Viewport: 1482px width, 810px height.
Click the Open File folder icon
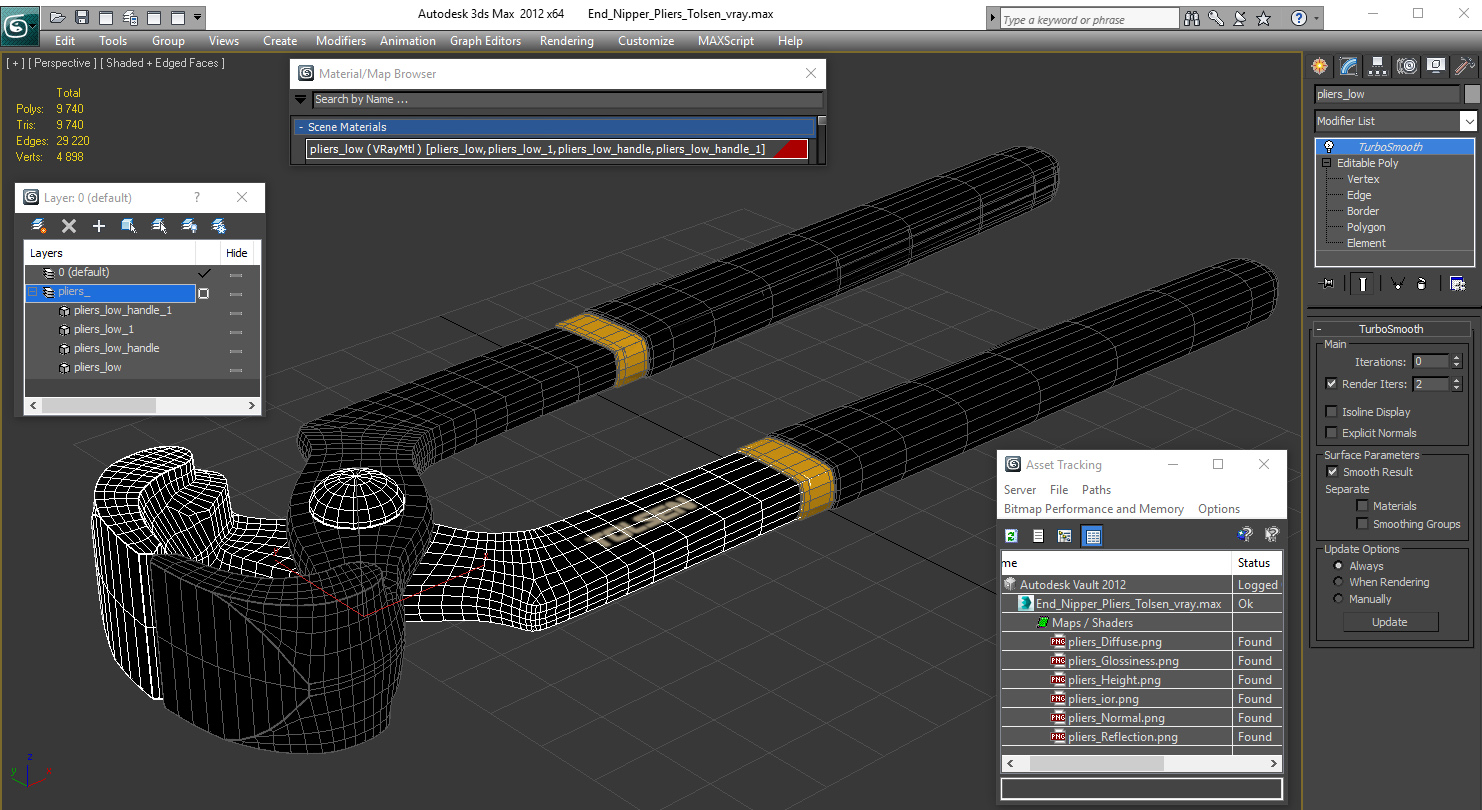pos(58,17)
